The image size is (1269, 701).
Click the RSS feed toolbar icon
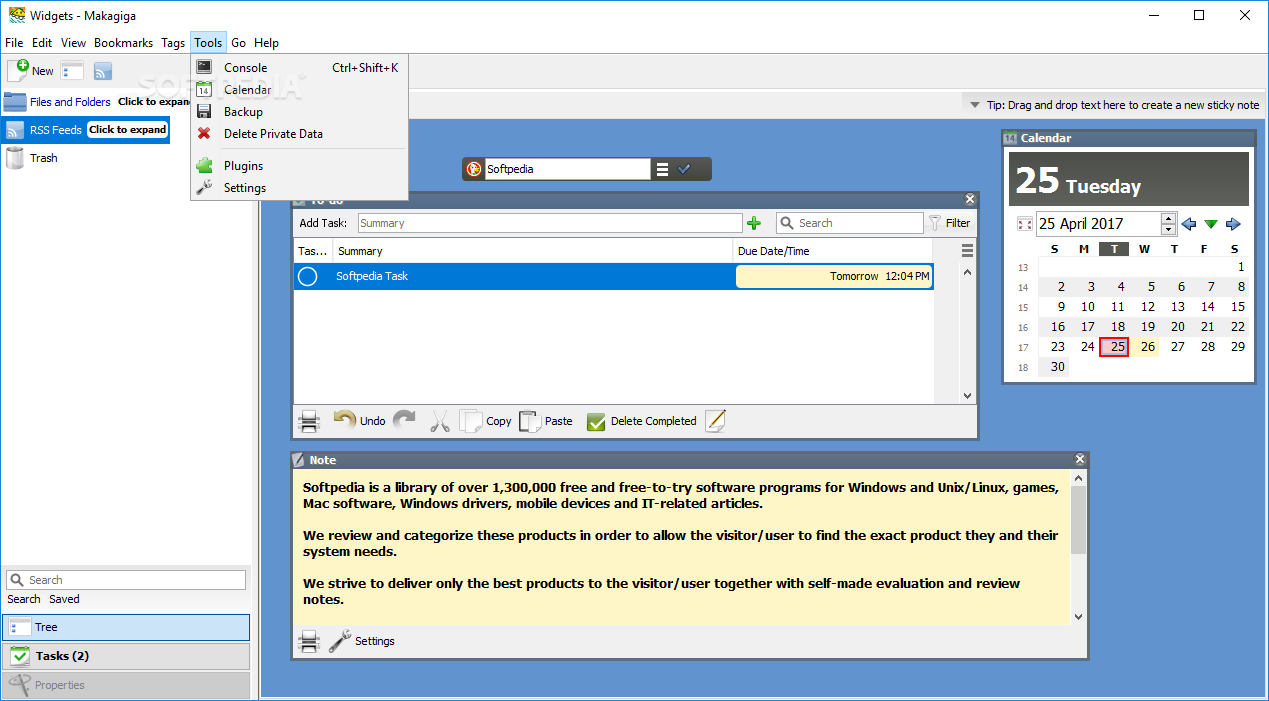coord(103,71)
